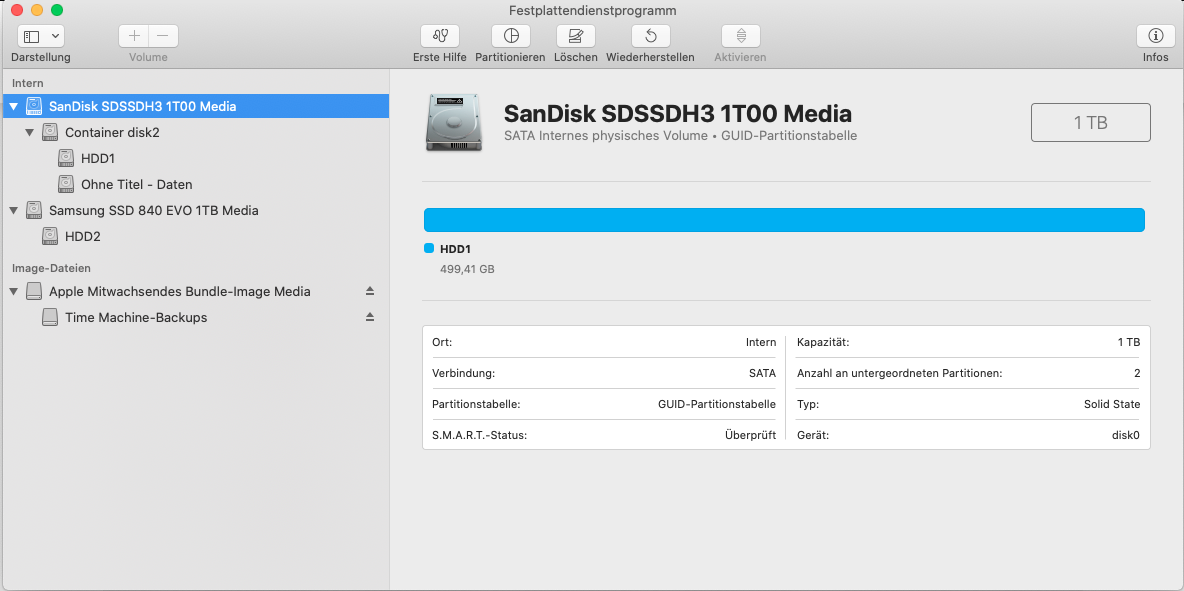This screenshot has width=1184, height=591.
Task: Collapse the Samsung SSD 840 EVO triangle
Action: (x=14, y=210)
